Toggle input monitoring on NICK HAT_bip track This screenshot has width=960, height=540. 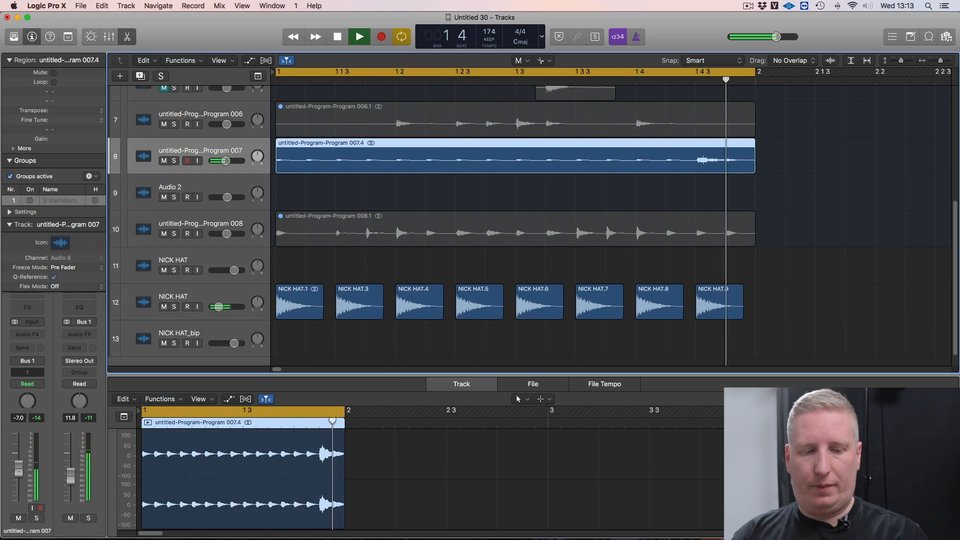click(x=197, y=343)
